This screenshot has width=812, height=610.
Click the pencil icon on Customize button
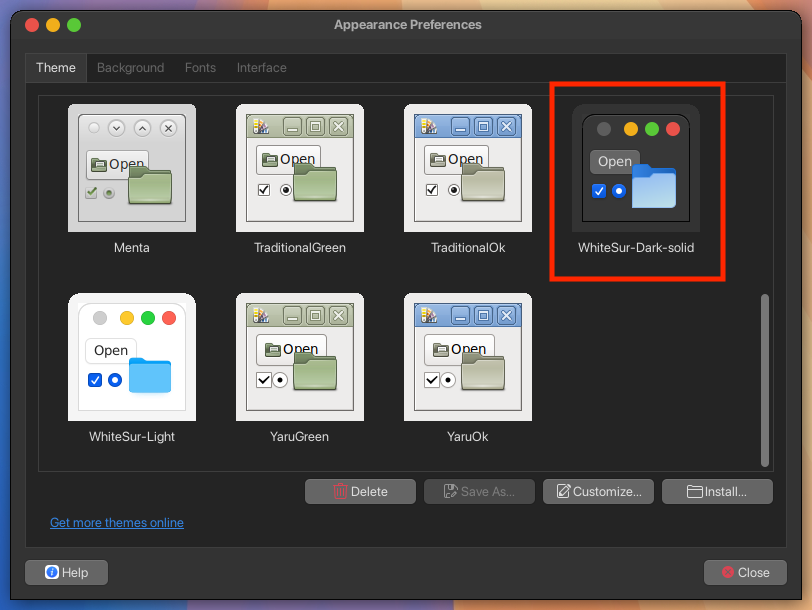pyautogui.click(x=563, y=492)
